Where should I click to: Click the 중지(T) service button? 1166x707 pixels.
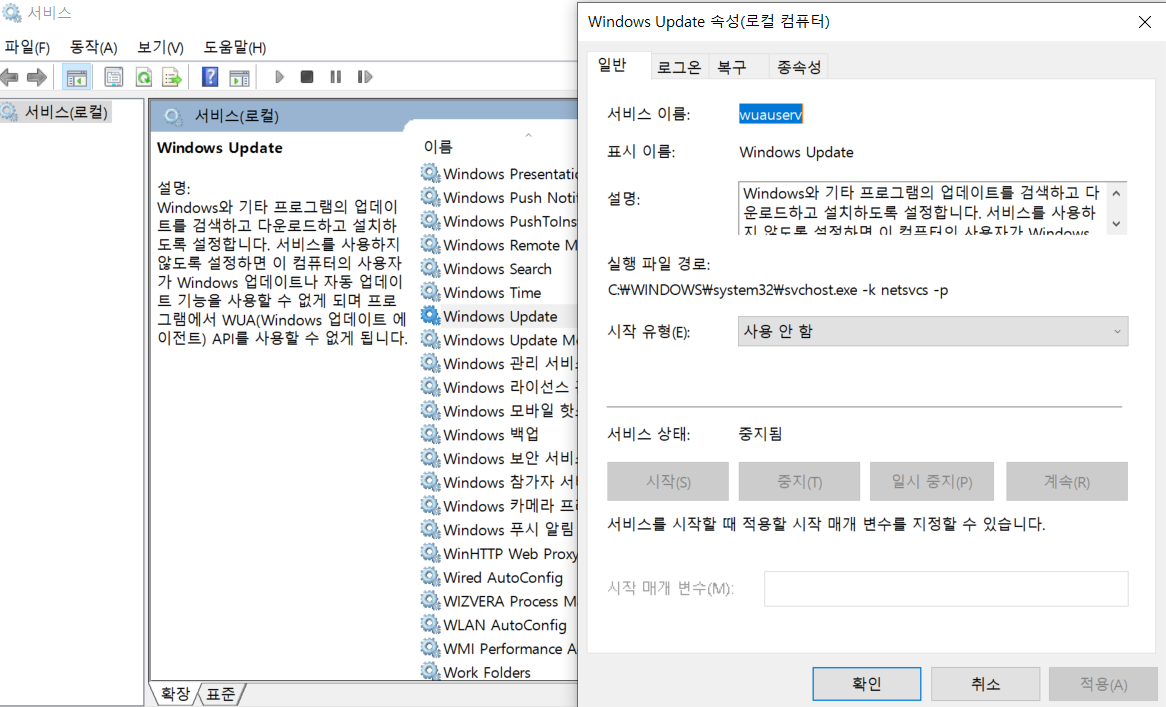tap(799, 481)
